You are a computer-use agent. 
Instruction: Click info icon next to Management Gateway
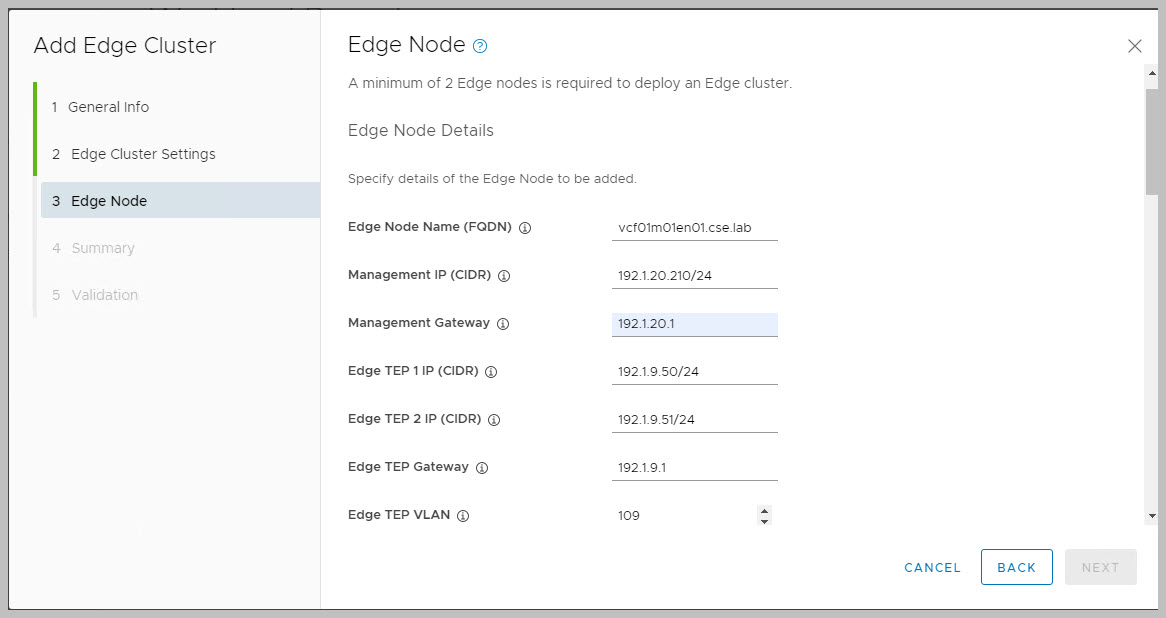click(503, 324)
